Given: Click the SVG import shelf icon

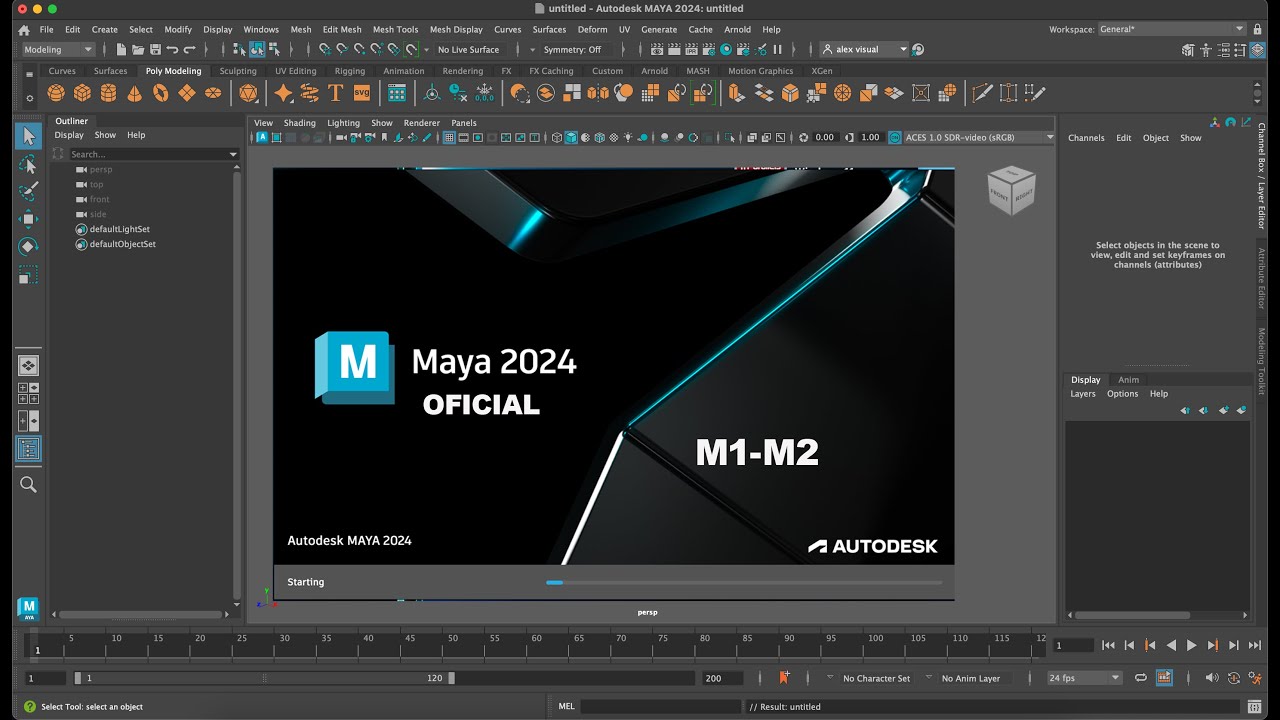Looking at the screenshot, I should click(x=362, y=93).
